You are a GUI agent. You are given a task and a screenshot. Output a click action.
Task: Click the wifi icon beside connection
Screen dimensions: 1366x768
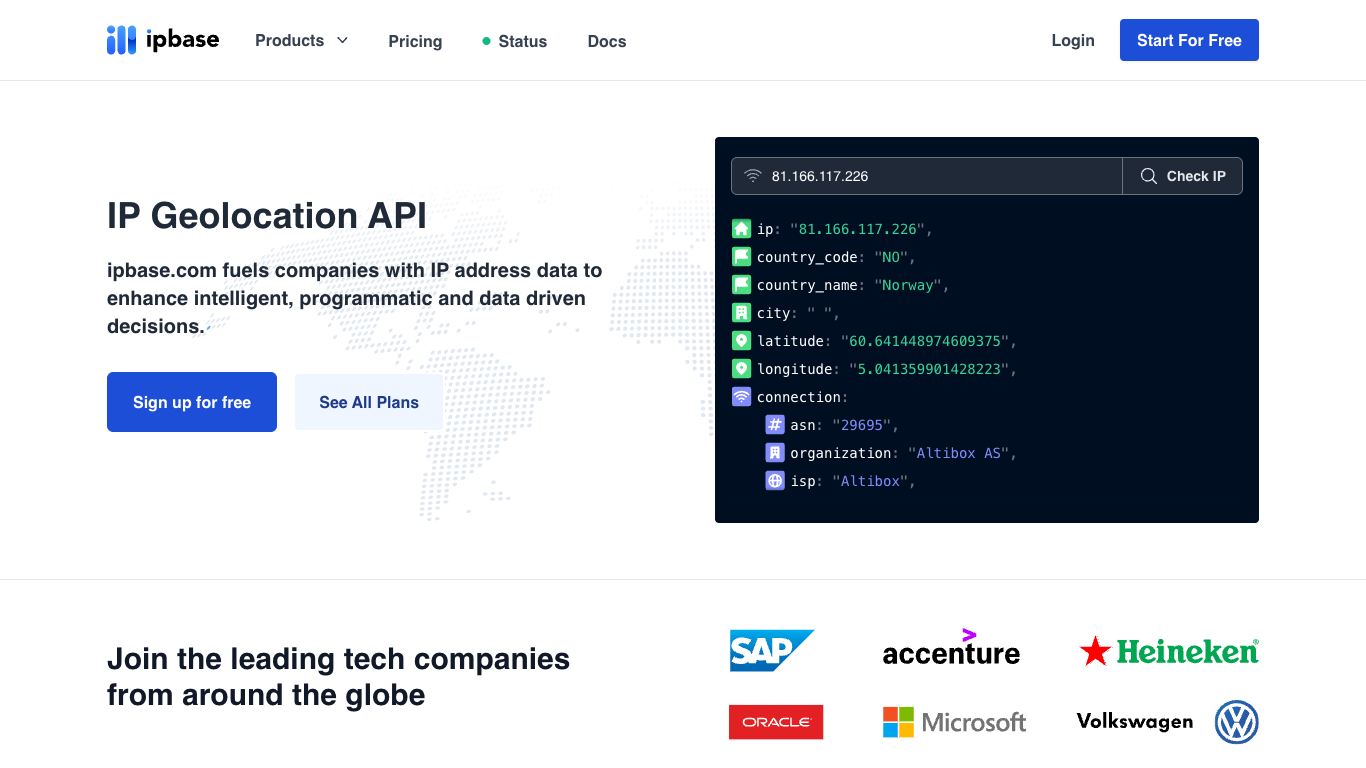(741, 397)
